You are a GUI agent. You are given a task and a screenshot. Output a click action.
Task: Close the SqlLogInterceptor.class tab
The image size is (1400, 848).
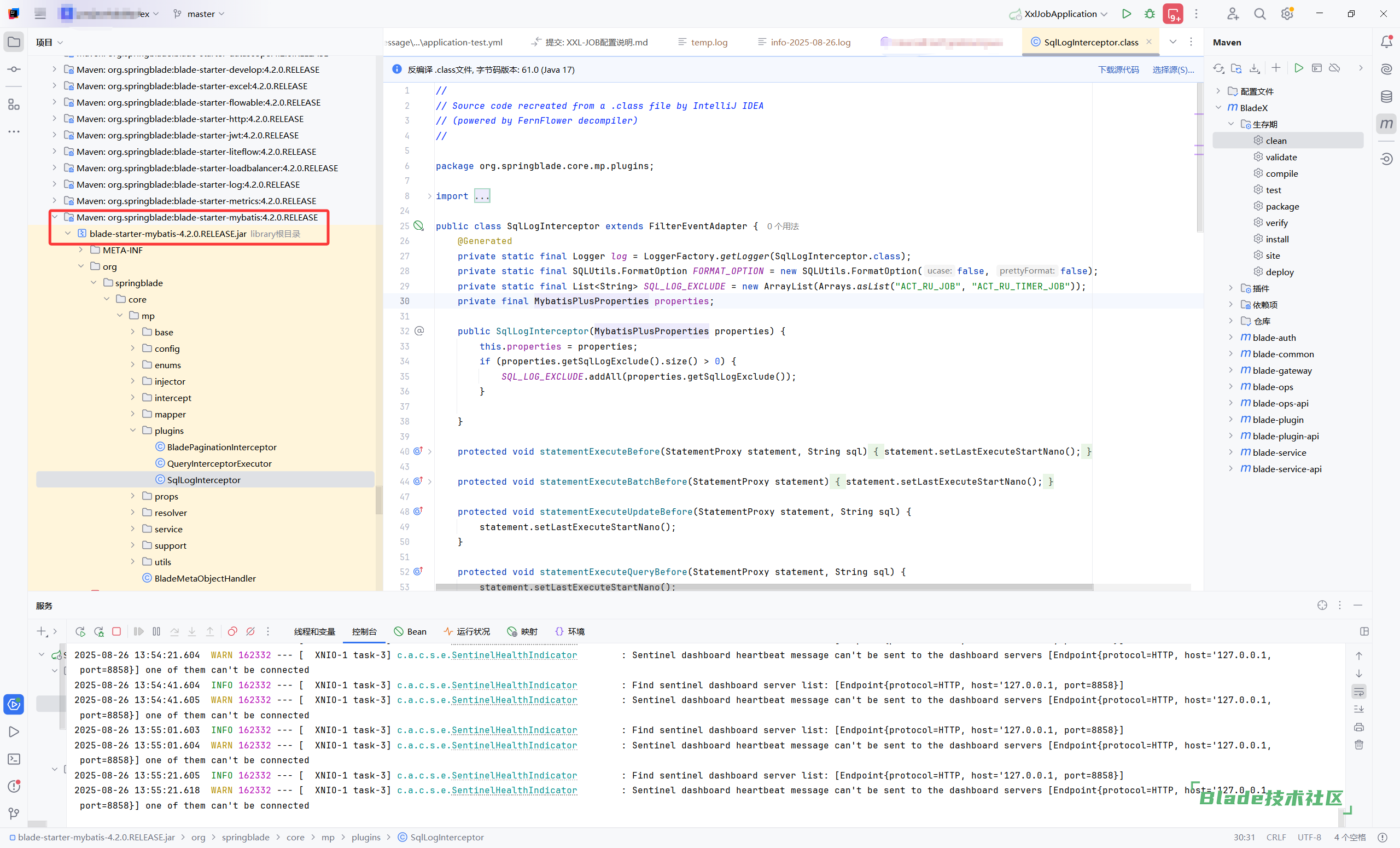coord(1149,42)
